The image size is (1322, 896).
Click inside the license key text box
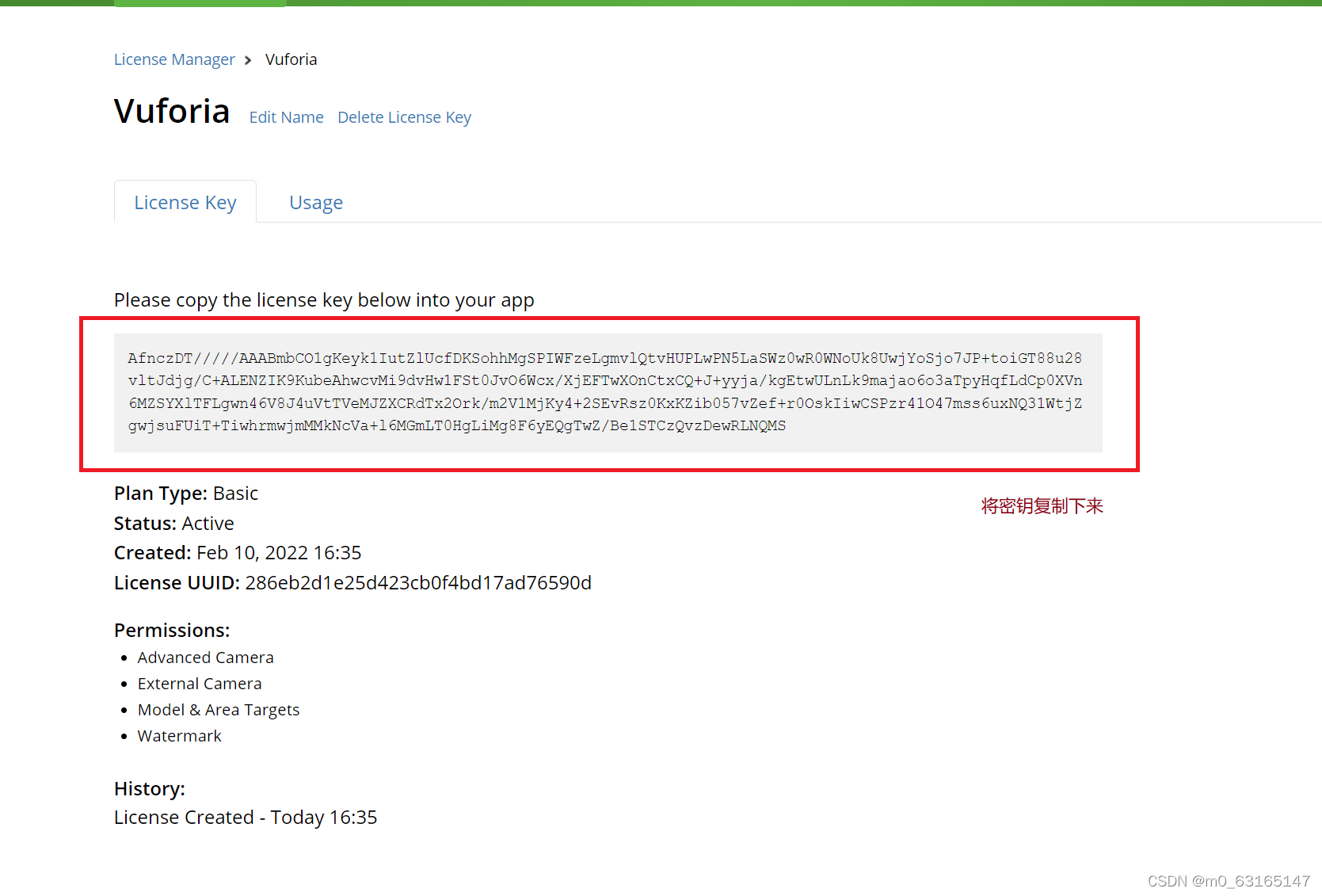(x=608, y=392)
